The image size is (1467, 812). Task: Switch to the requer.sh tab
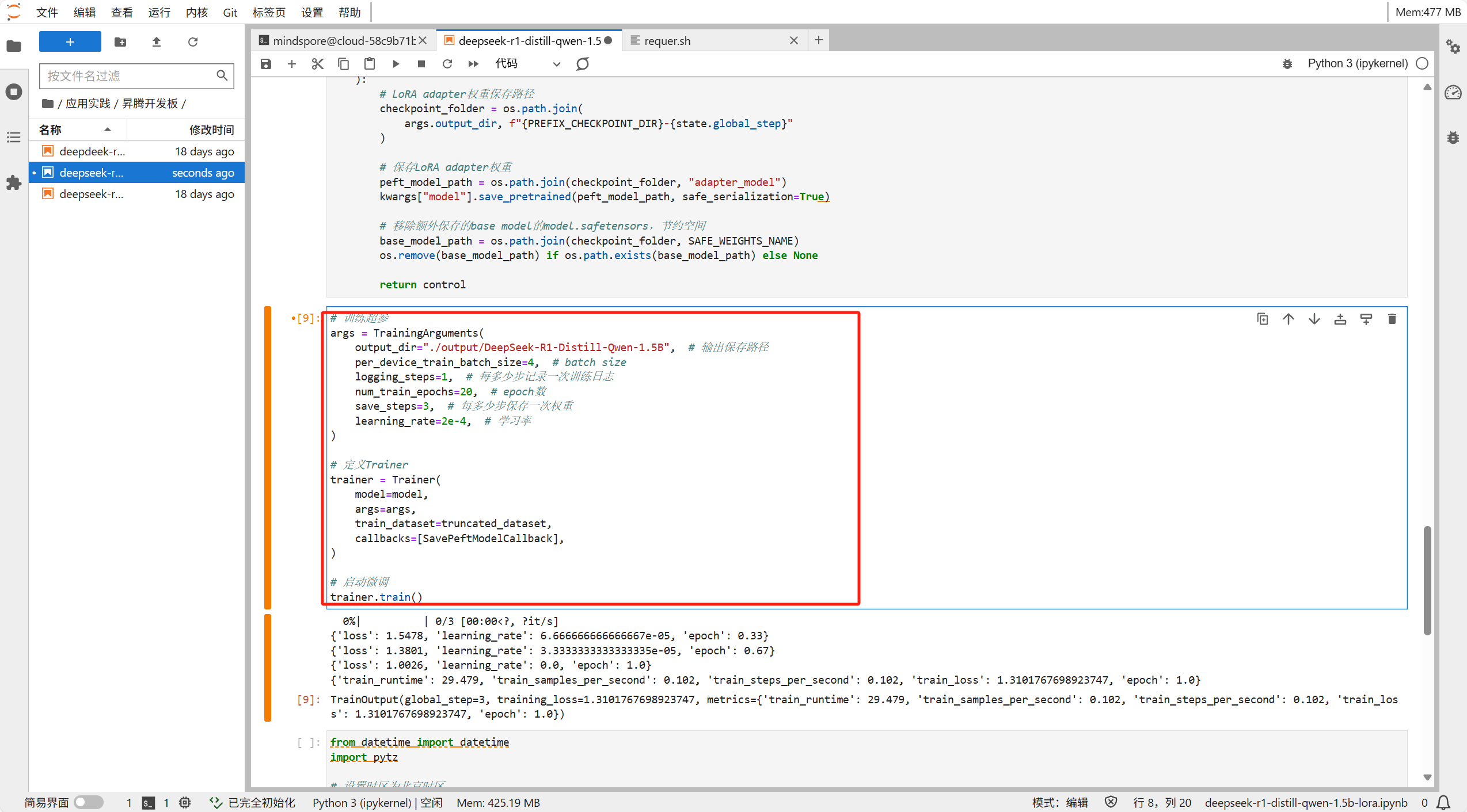(x=667, y=40)
